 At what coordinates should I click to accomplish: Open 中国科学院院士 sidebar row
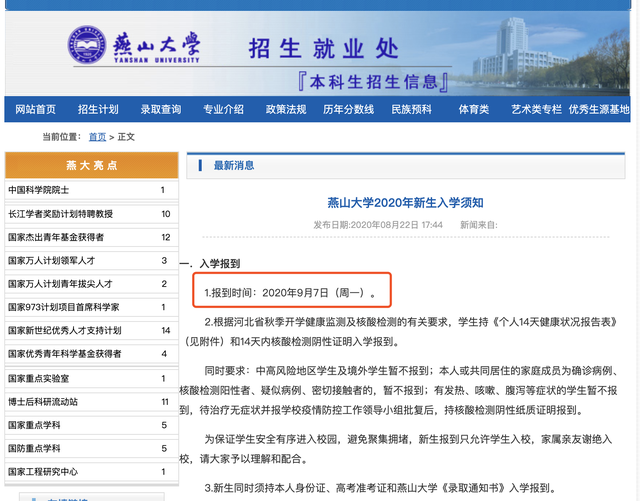[92, 190]
